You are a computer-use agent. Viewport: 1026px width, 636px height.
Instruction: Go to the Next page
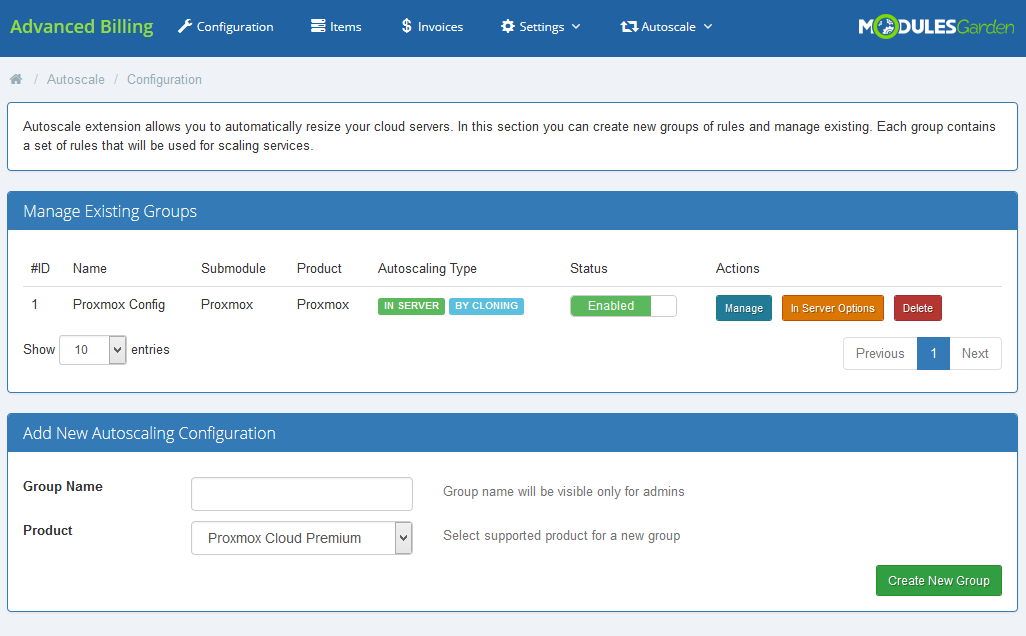[975, 353]
